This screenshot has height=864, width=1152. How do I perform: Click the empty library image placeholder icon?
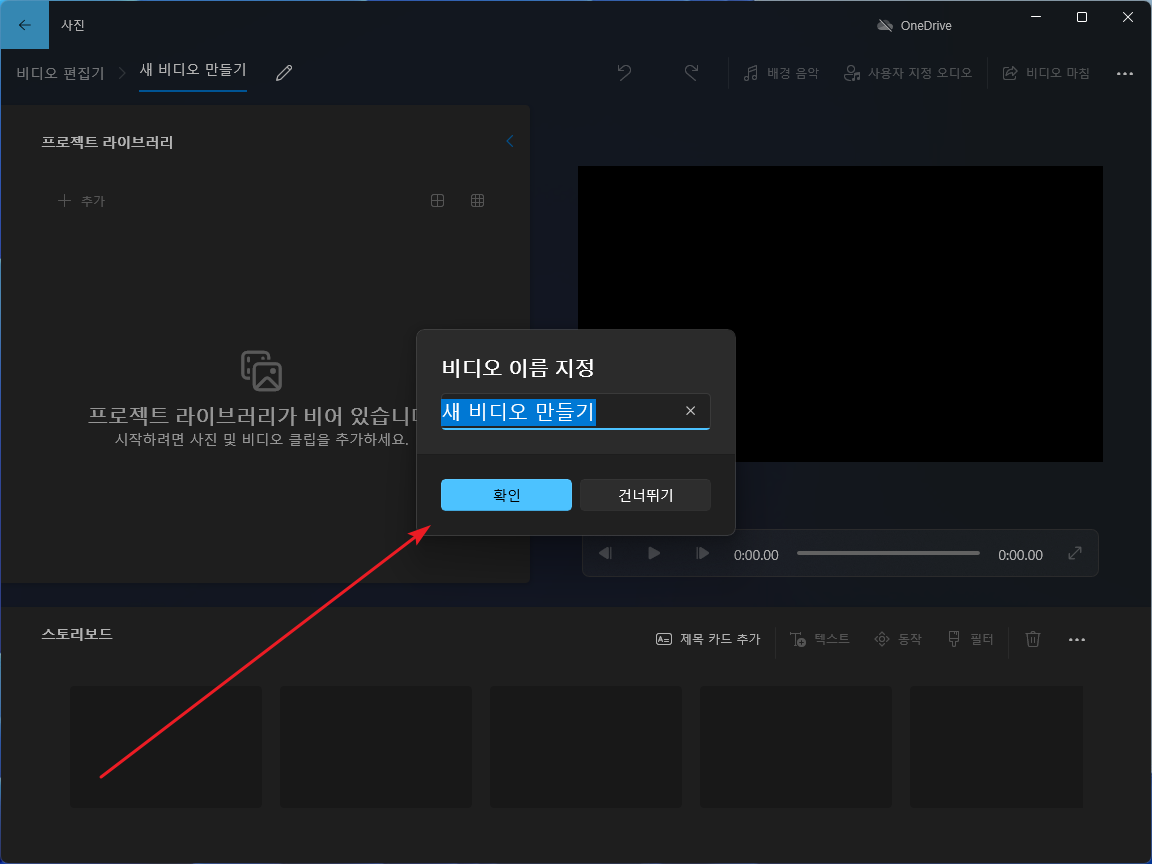(262, 370)
